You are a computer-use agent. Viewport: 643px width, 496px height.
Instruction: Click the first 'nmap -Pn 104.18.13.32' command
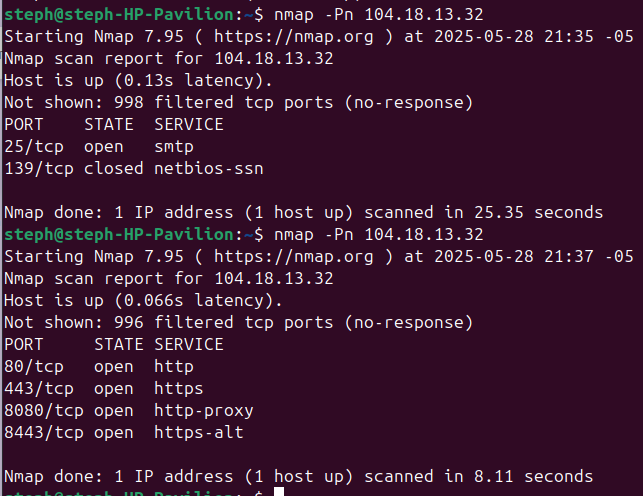pyautogui.click(x=379, y=15)
